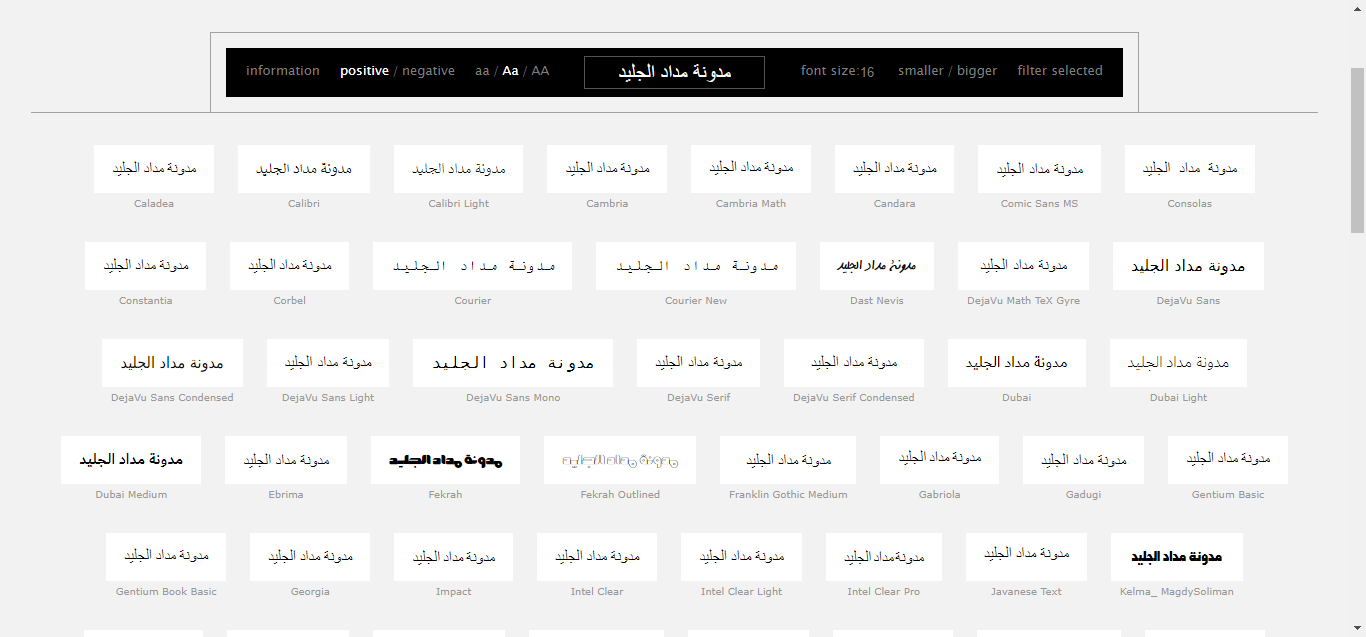Increase font size with bigger
The width and height of the screenshot is (1366, 637).
tap(977, 71)
